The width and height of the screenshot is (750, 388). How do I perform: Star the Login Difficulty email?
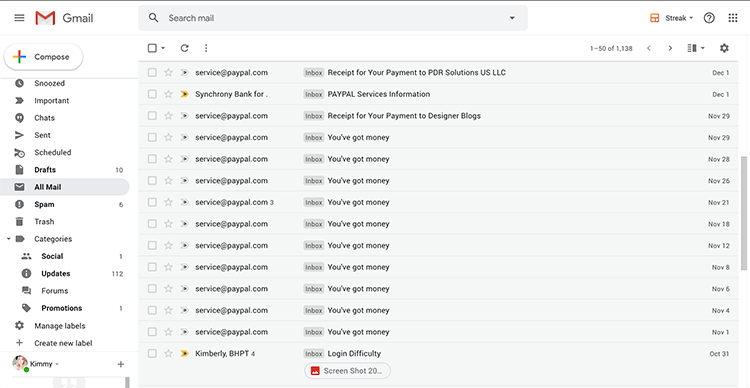point(168,354)
